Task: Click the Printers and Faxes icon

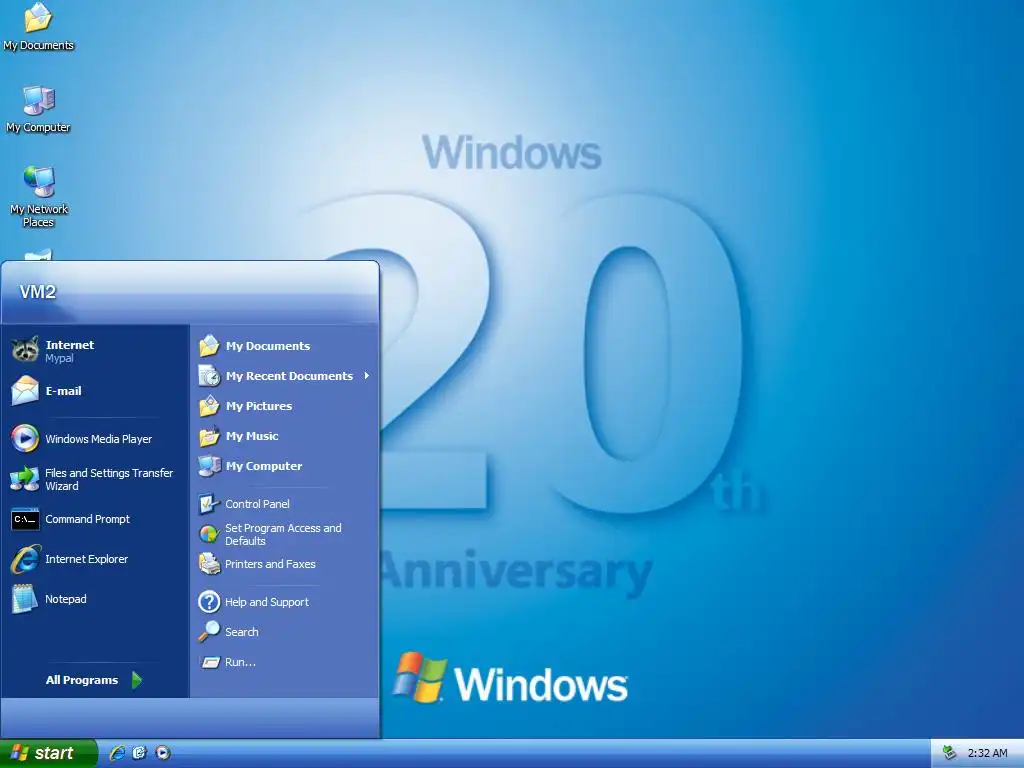Action: click(x=209, y=564)
